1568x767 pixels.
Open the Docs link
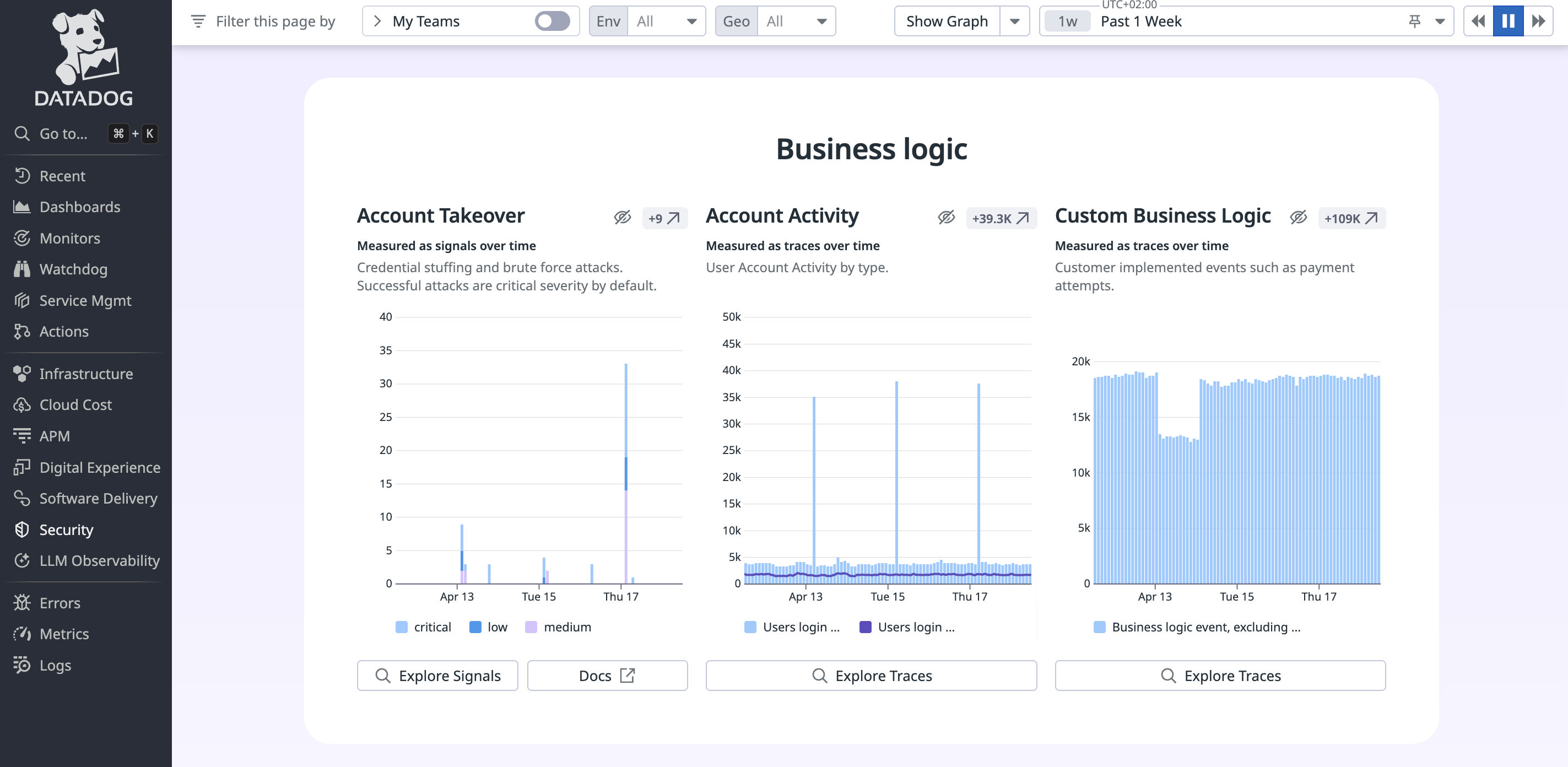[607, 676]
